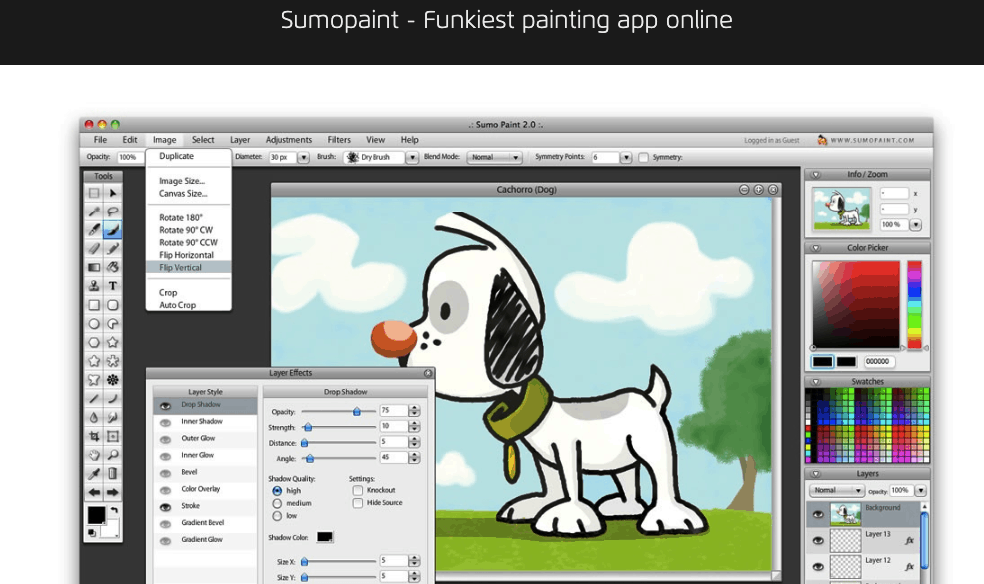The height and width of the screenshot is (584, 984).
Task: Open the Blend Mode dropdown
Action: pyautogui.click(x=495, y=157)
